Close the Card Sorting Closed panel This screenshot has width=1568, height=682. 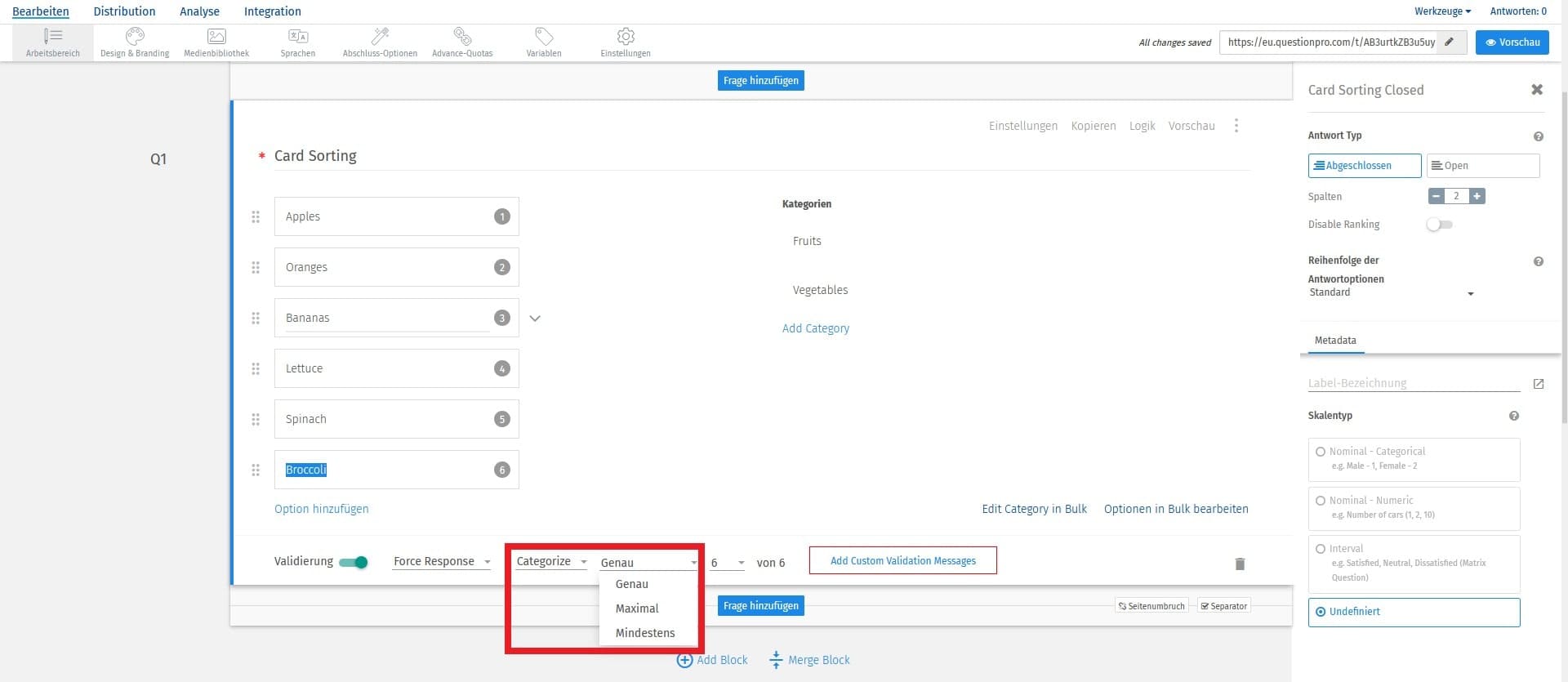[x=1537, y=90]
